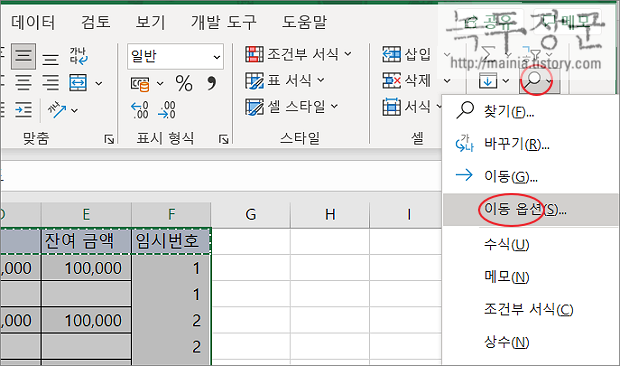The height and width of the screenshot is (366, 620).
Task: Open the 표시 형식 dialog launcher
Action: (223, 139)
